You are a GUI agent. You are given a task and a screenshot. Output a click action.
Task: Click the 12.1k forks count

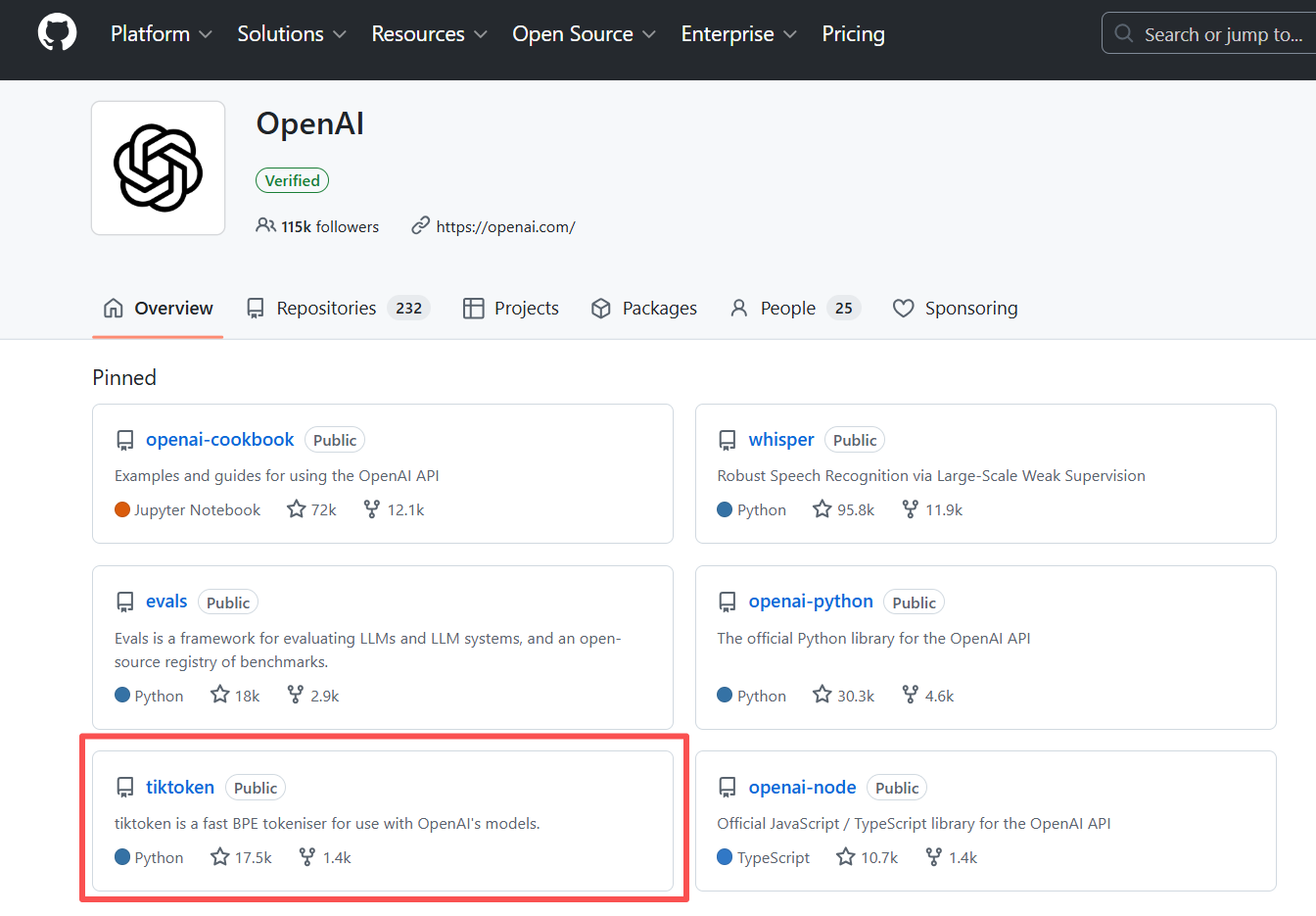(405, 509)
